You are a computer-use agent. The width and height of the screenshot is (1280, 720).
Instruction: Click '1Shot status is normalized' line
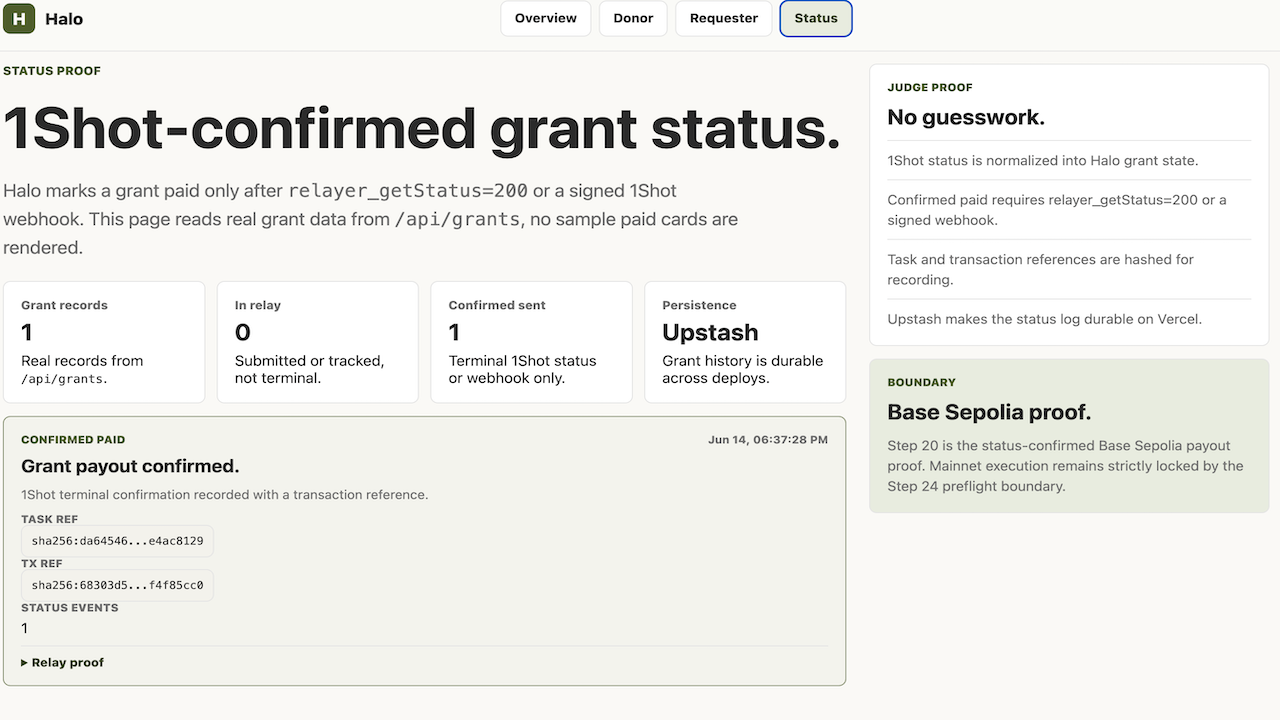click(1043, 160)
